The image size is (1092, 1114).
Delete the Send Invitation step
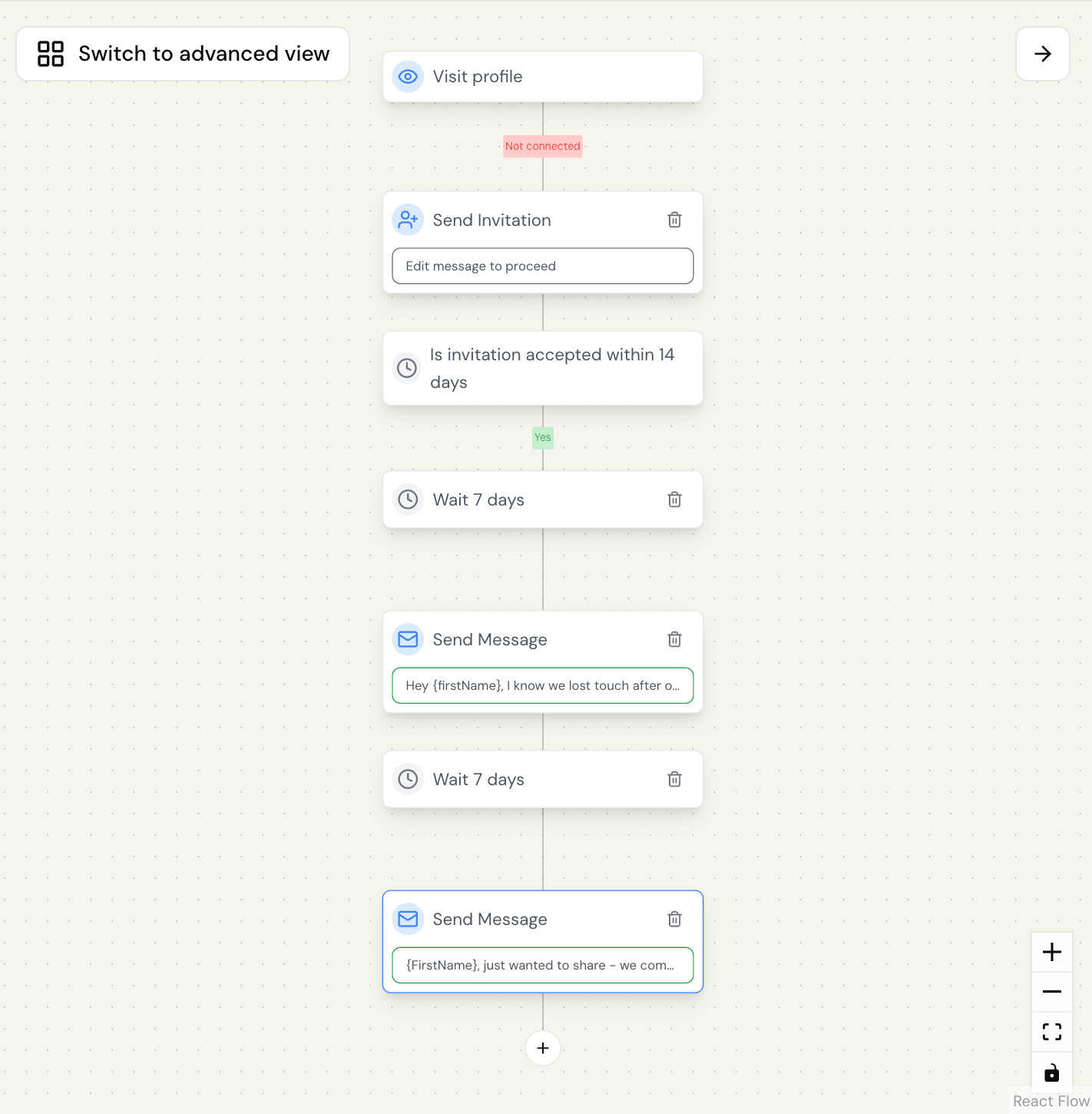click(674, 220)
